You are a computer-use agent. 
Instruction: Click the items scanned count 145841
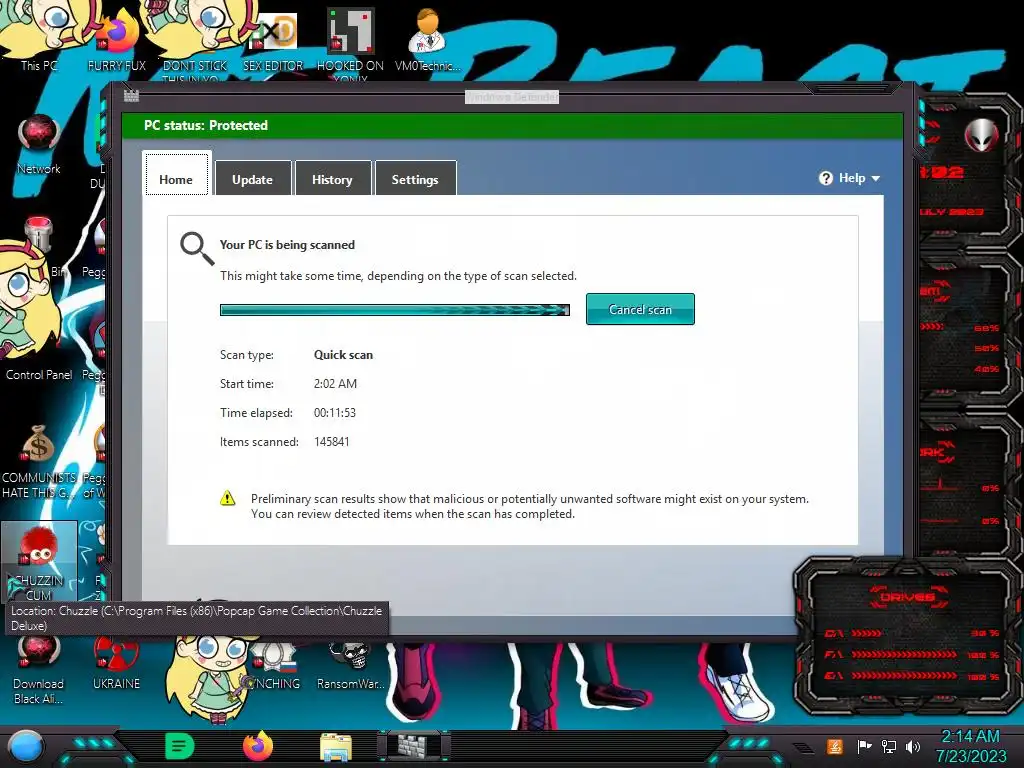332,441
